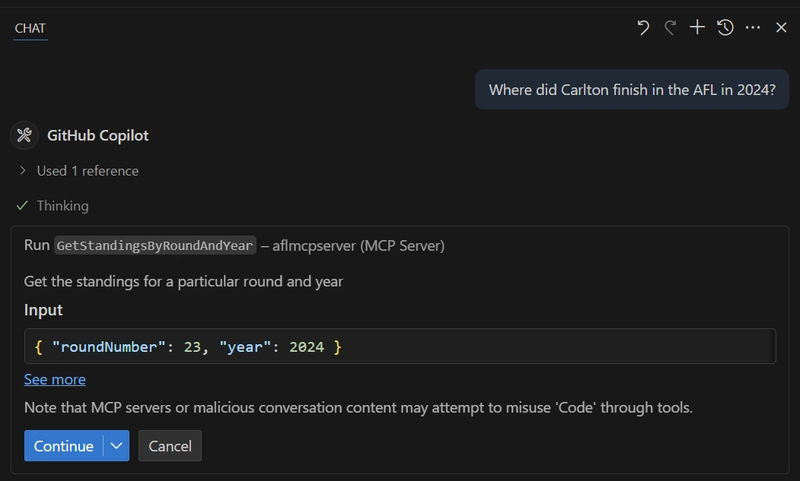Click the GitHub Copilot tools avatar icon
The image size is (800, 481).
tap(24, 135)
